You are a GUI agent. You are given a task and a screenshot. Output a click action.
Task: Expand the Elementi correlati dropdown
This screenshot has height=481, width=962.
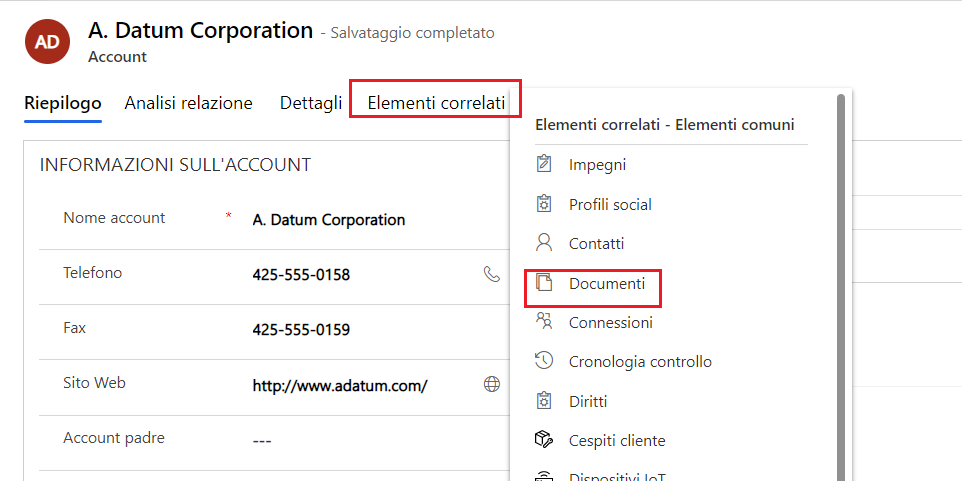[x=435, y=102]
